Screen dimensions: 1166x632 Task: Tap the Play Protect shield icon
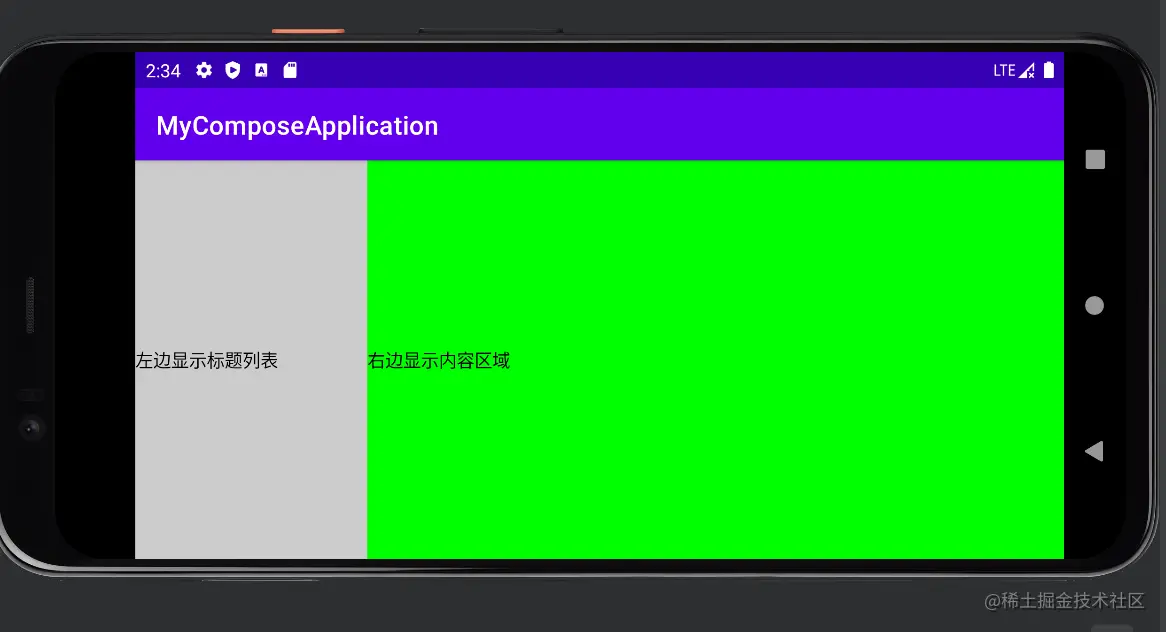point(233,70)
